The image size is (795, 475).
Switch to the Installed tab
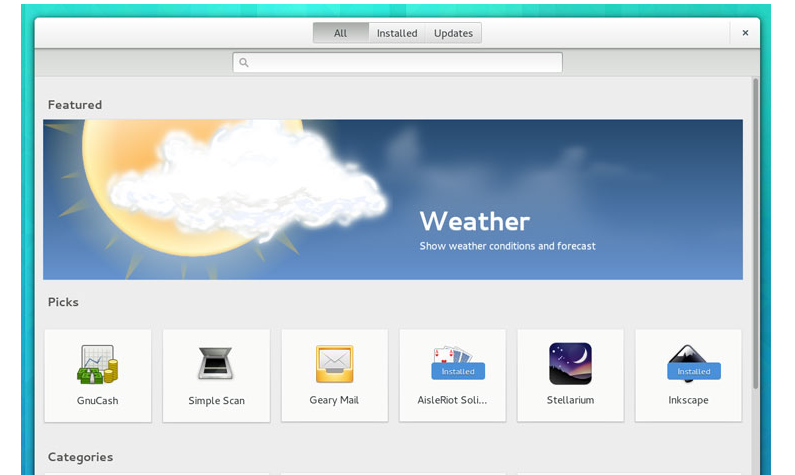397,33
